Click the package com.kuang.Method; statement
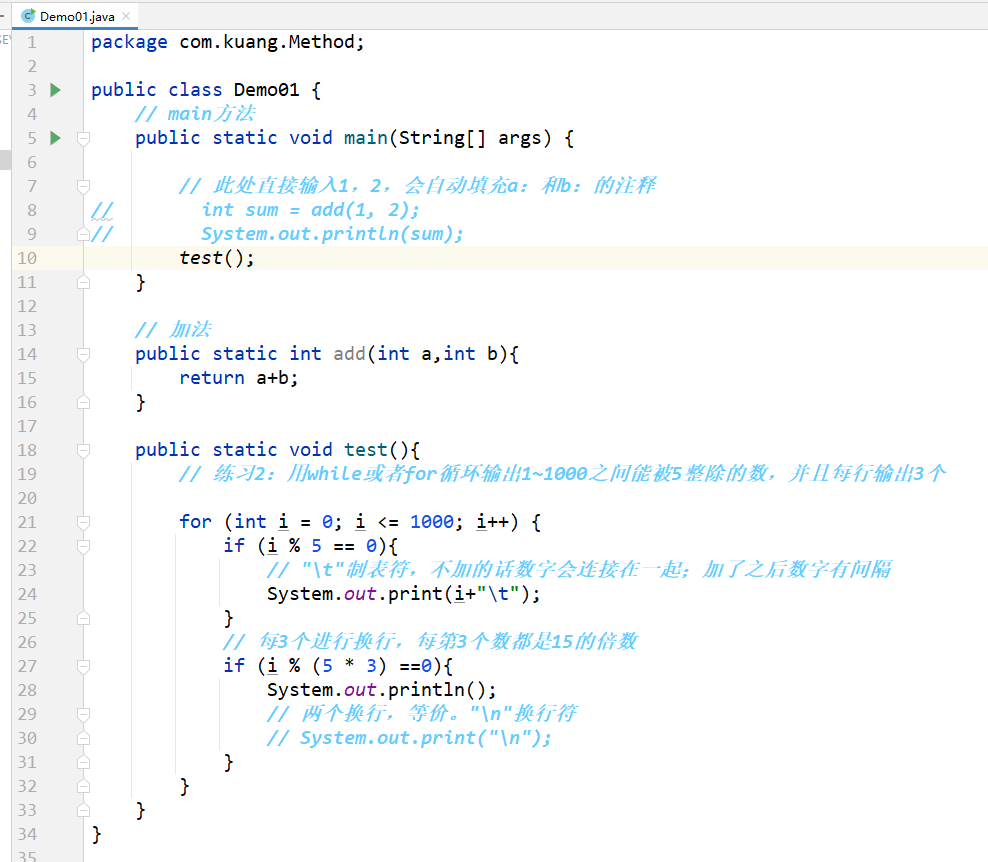 click(227, 42)
